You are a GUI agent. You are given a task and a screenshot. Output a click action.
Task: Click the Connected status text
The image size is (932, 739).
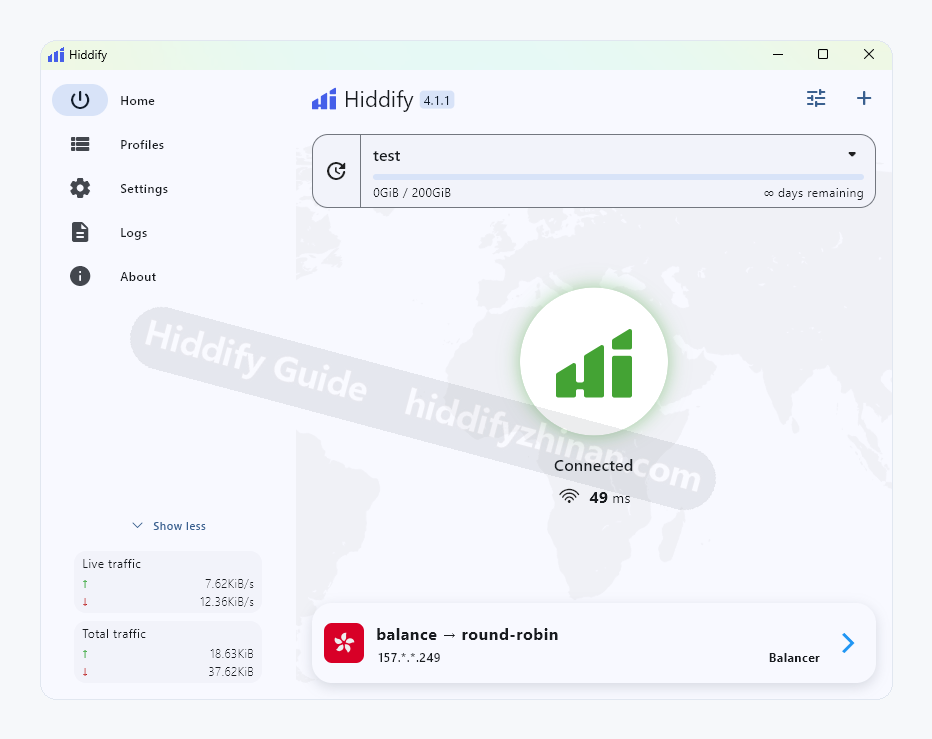pos(593,466)
